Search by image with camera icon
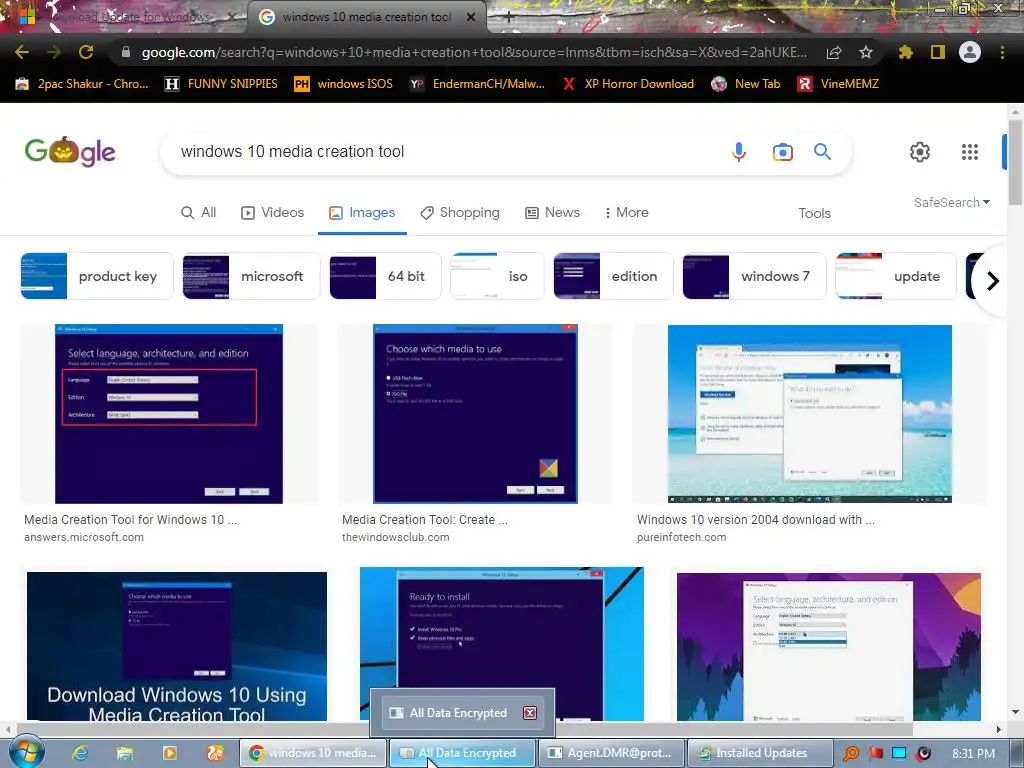The height and width of the screenshot is (768, 1024). [782, 152]
